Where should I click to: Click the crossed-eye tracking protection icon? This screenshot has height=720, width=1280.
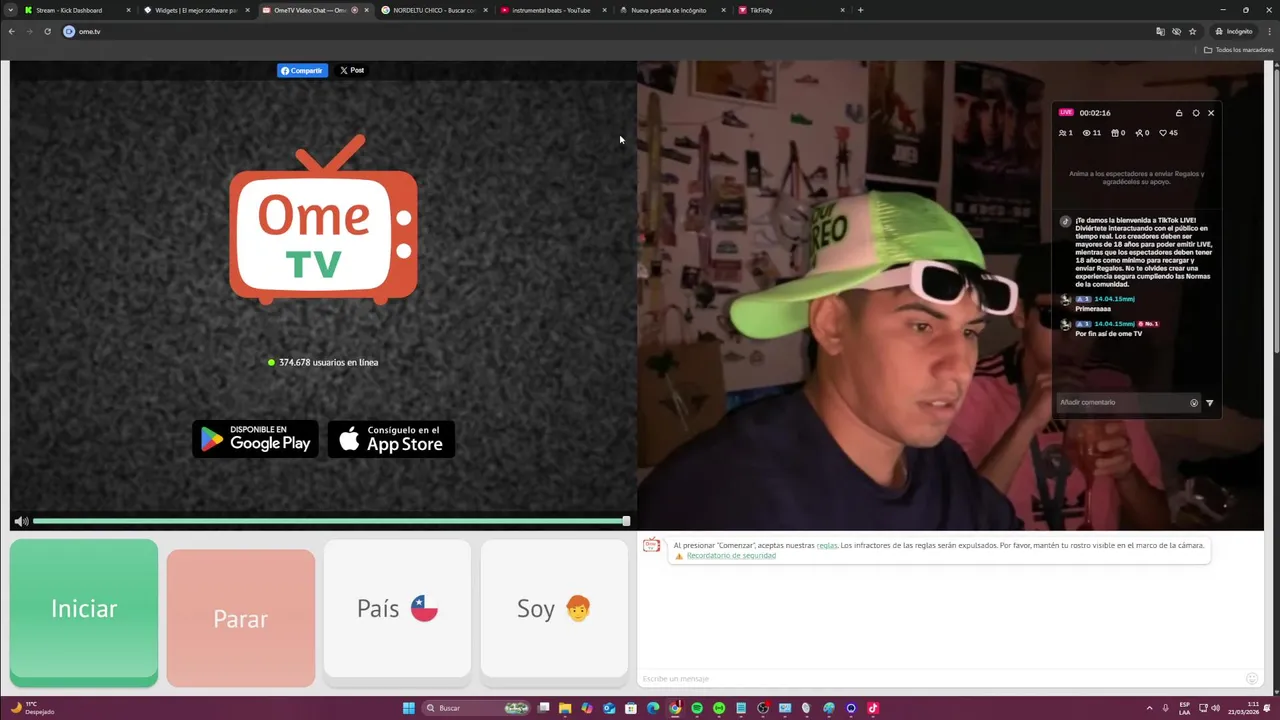point(1176,31)
